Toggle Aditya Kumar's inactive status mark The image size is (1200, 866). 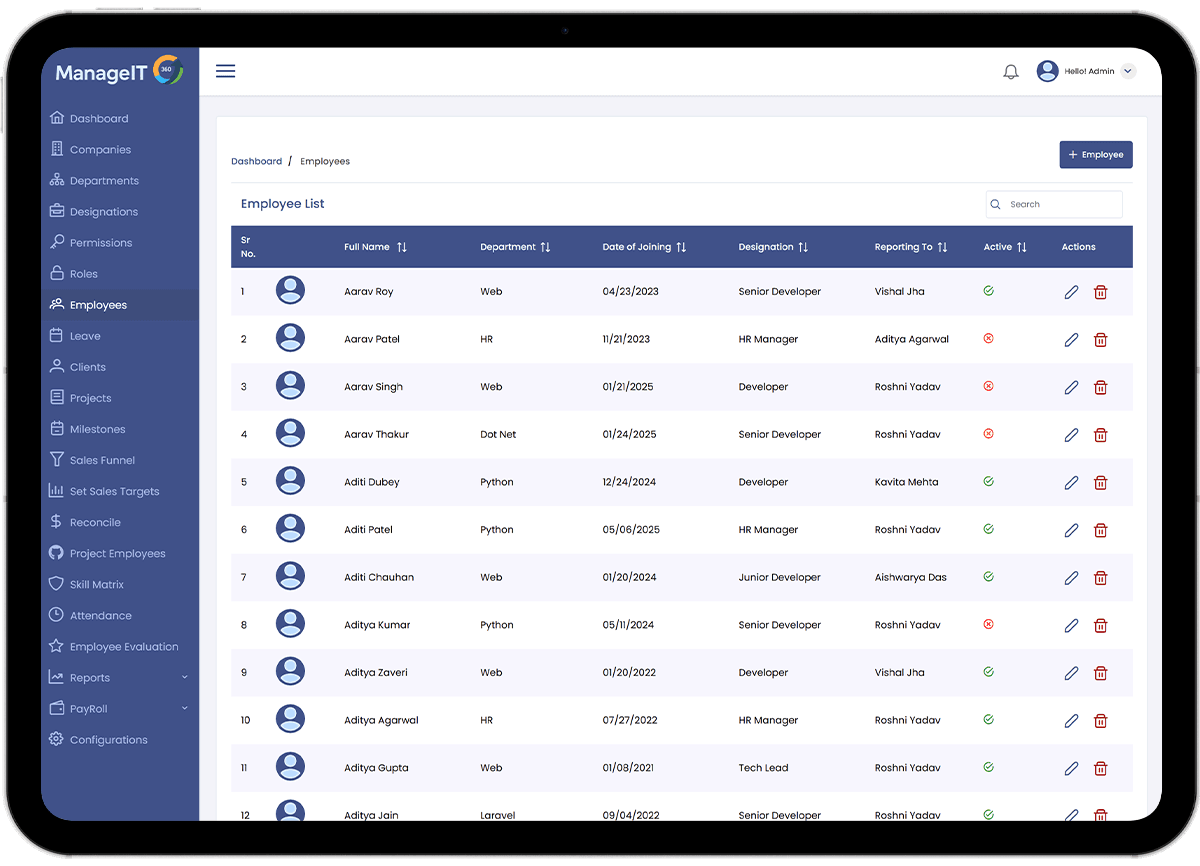coord(988,624)
